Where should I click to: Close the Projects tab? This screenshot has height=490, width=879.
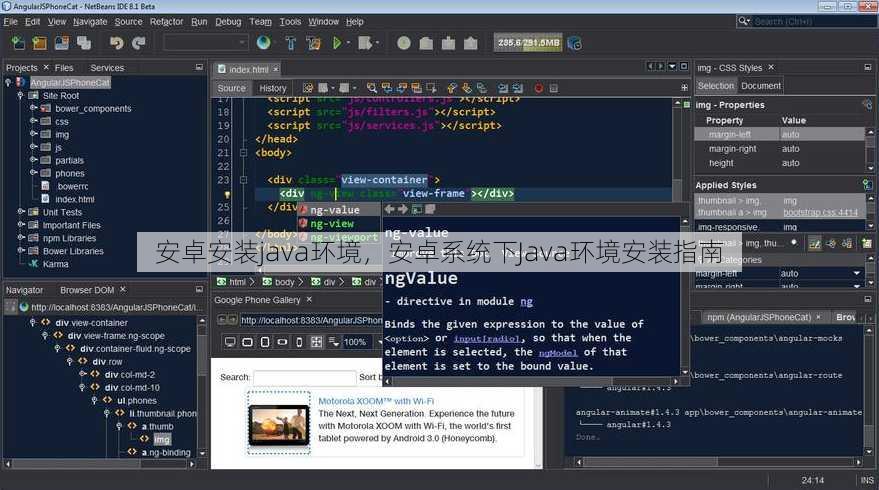[46, 67]
